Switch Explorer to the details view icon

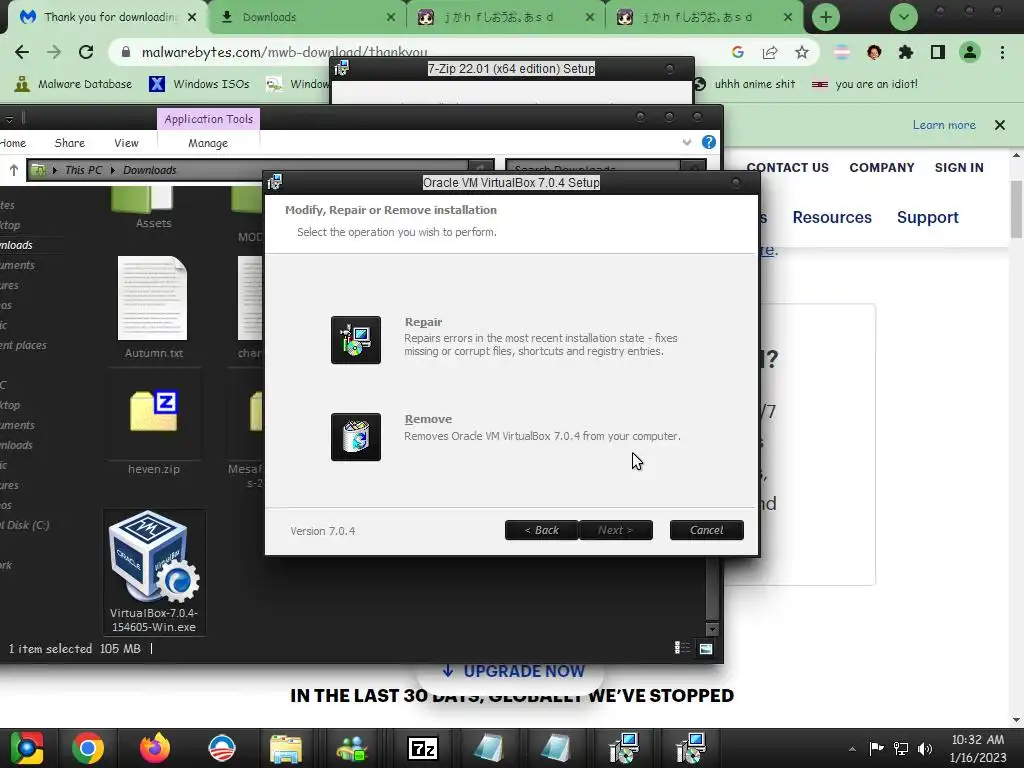[x=682, y=648]
